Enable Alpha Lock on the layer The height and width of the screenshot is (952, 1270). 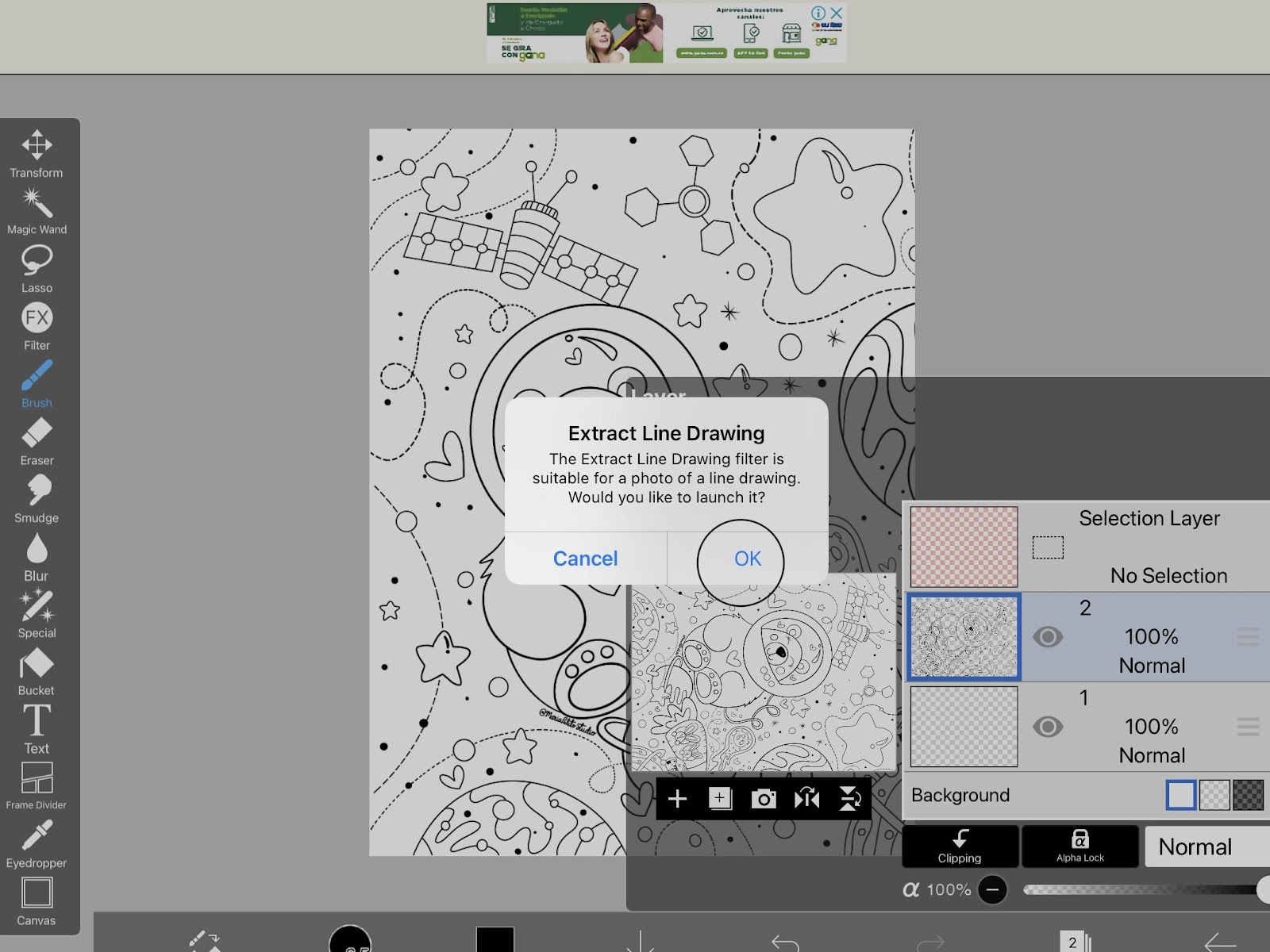[x=1079, y=846]
